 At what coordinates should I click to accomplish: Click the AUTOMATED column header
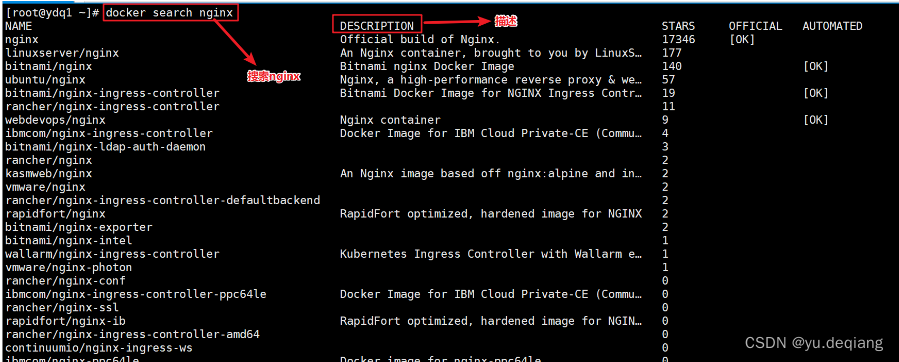[832, 26]
